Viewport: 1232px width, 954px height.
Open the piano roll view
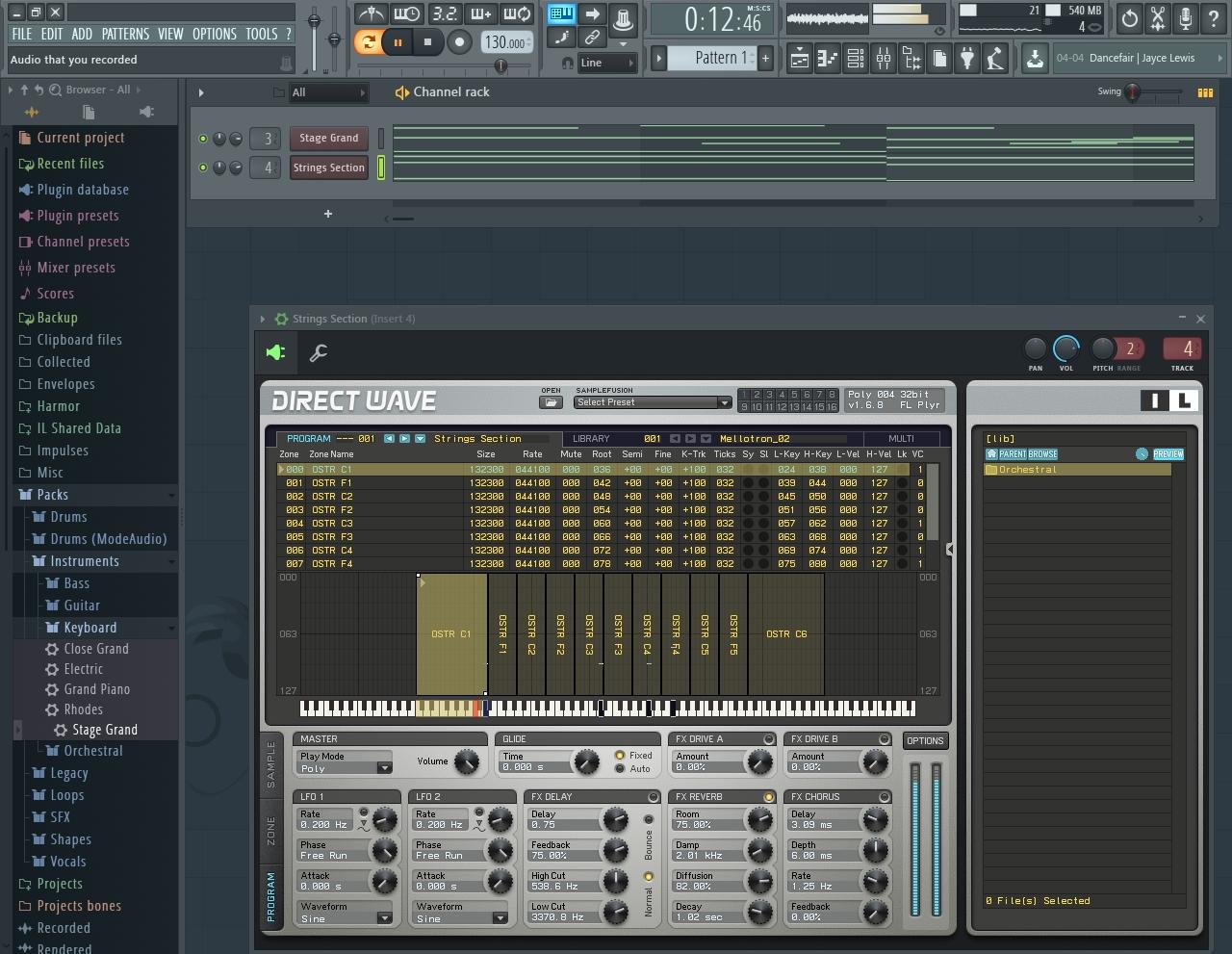[827, 59]
